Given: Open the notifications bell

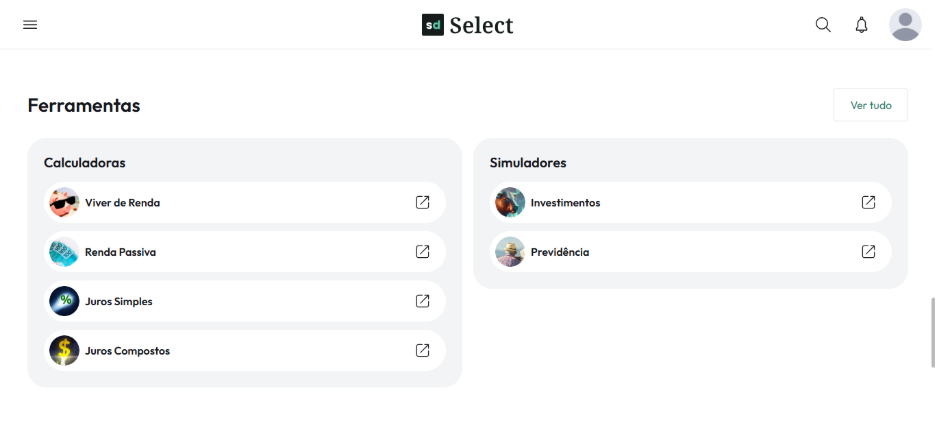Looking at the screenshot, I should tap(861, 25).
